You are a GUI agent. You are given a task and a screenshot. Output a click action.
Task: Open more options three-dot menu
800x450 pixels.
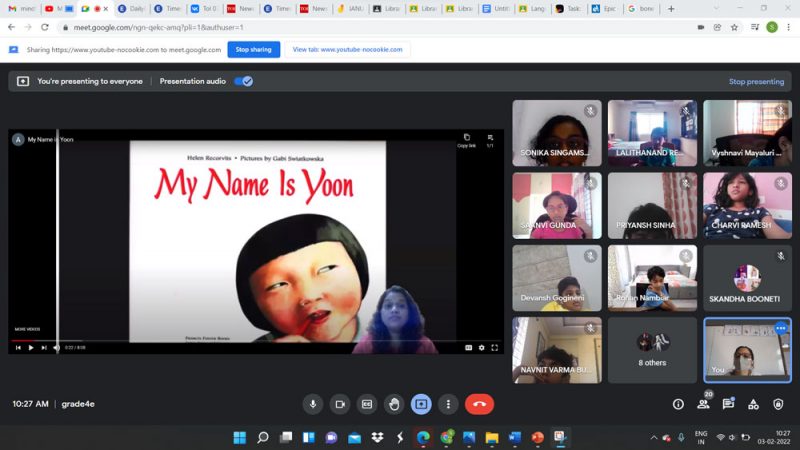(448, 404)
